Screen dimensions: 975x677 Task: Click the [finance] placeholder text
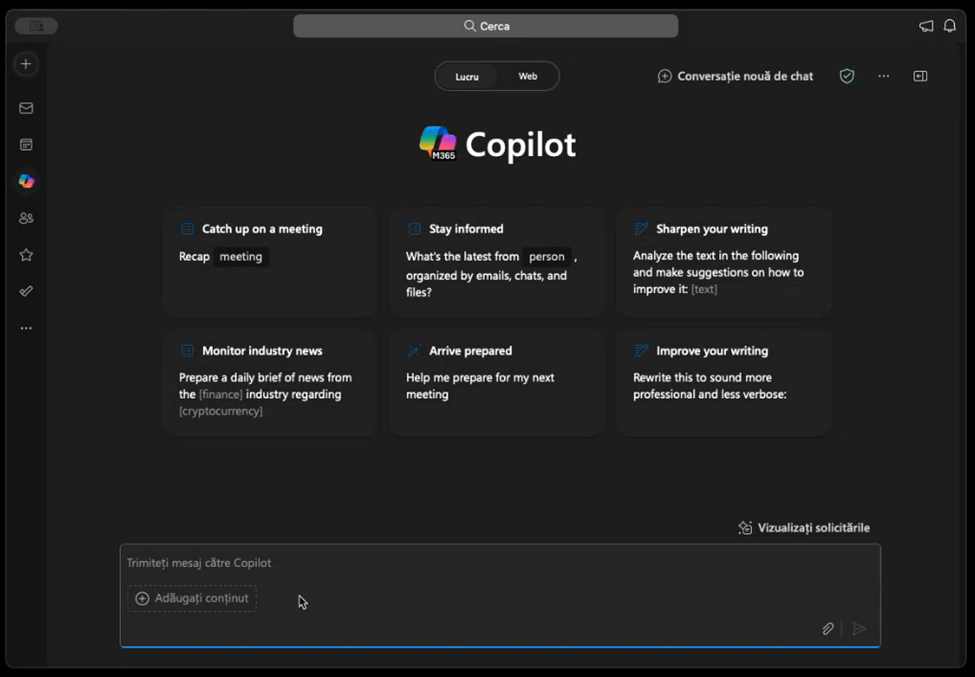tap(221, 394)
